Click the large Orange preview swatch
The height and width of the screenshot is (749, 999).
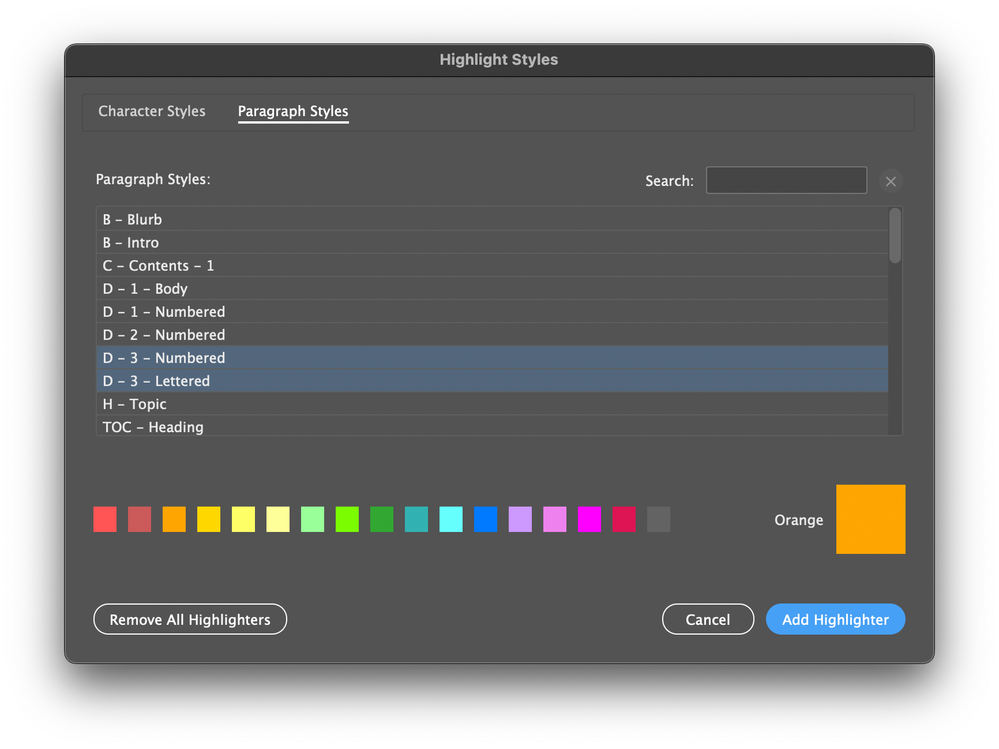870,519
